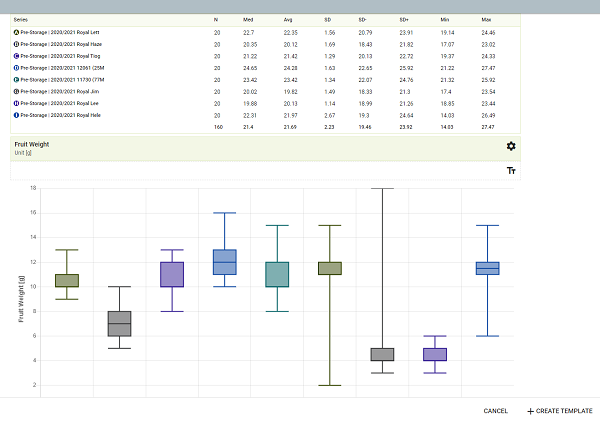Viewport: 600px width, 425px height.
Task: Click the Series column header
Action: pos(21,19)
